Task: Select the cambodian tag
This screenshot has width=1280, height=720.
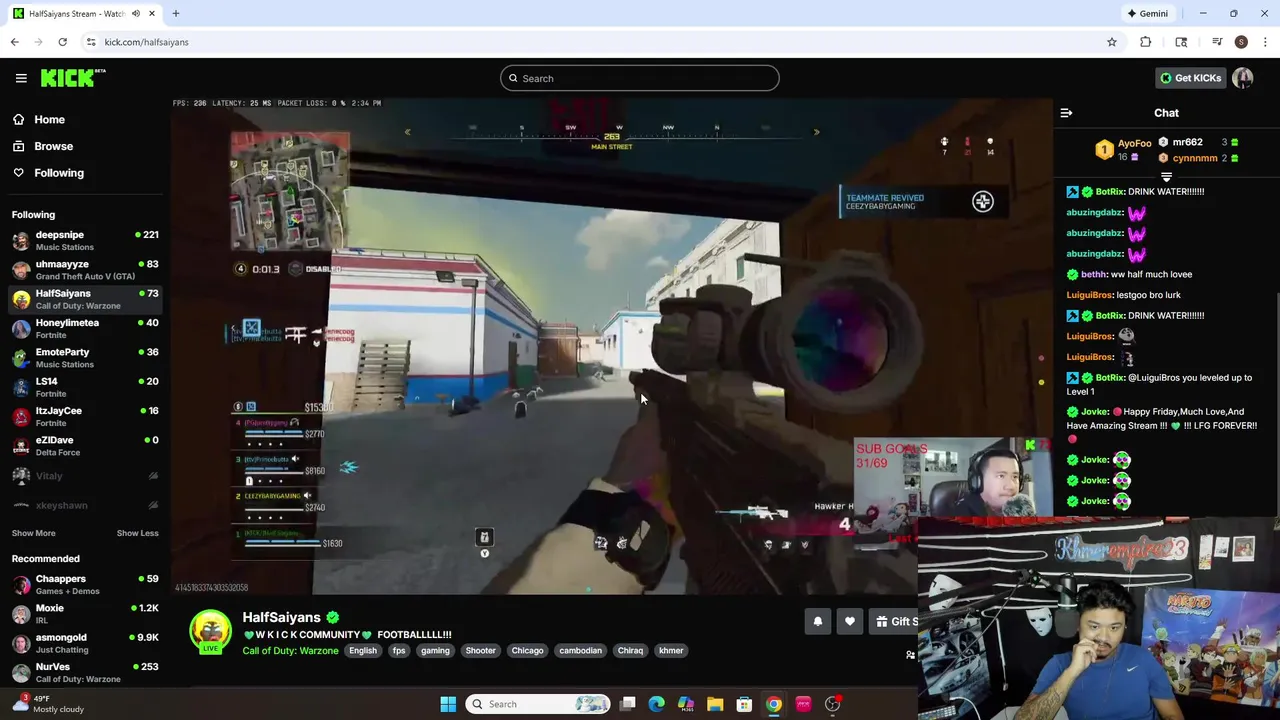Action: point(580,651)
